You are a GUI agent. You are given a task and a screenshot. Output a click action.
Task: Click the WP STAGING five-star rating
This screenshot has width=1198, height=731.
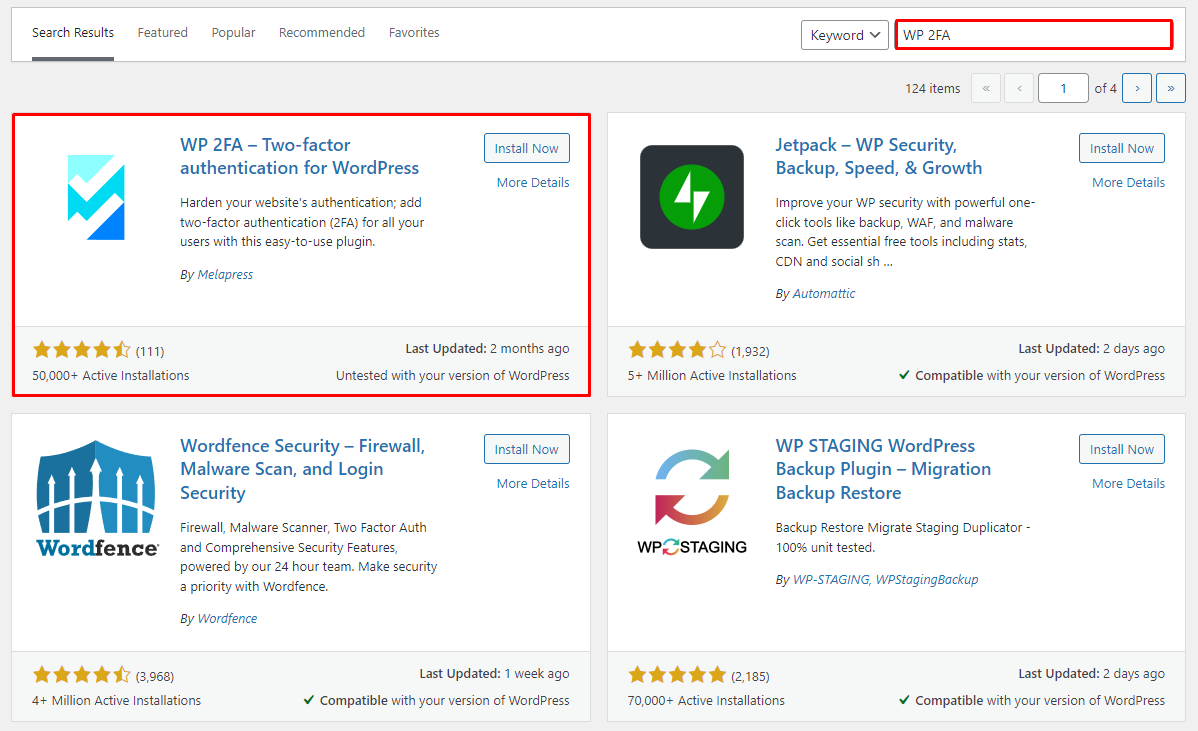(677, 675)
